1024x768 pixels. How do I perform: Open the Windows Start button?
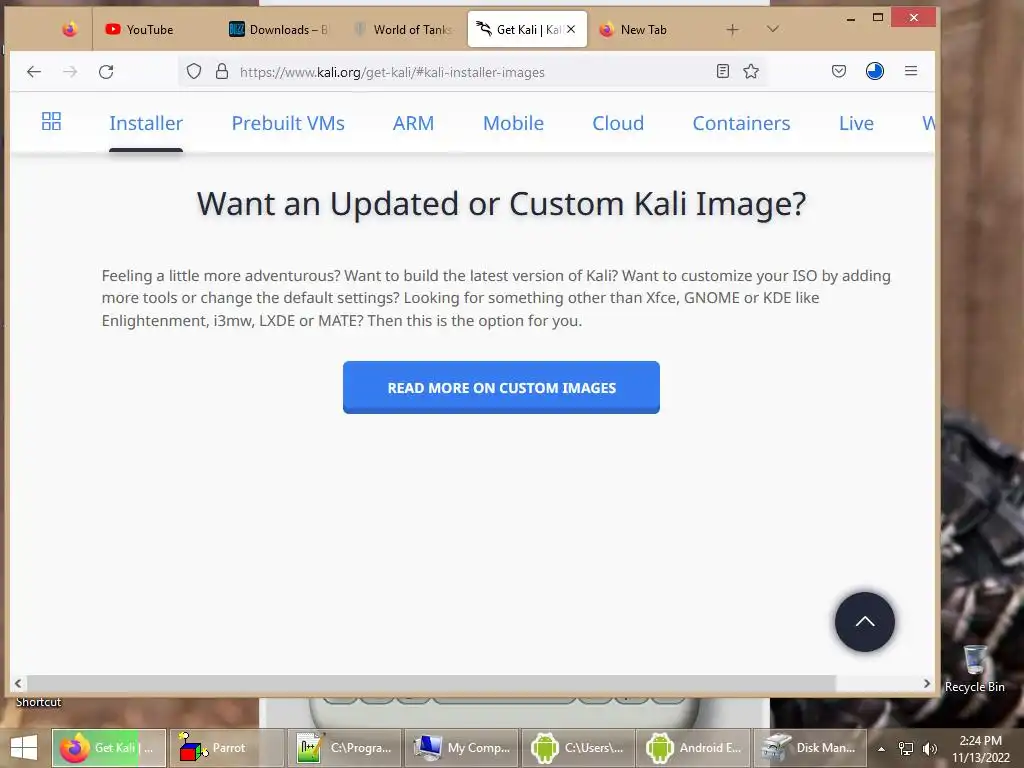pyautogui.click(x=24, y=748)
